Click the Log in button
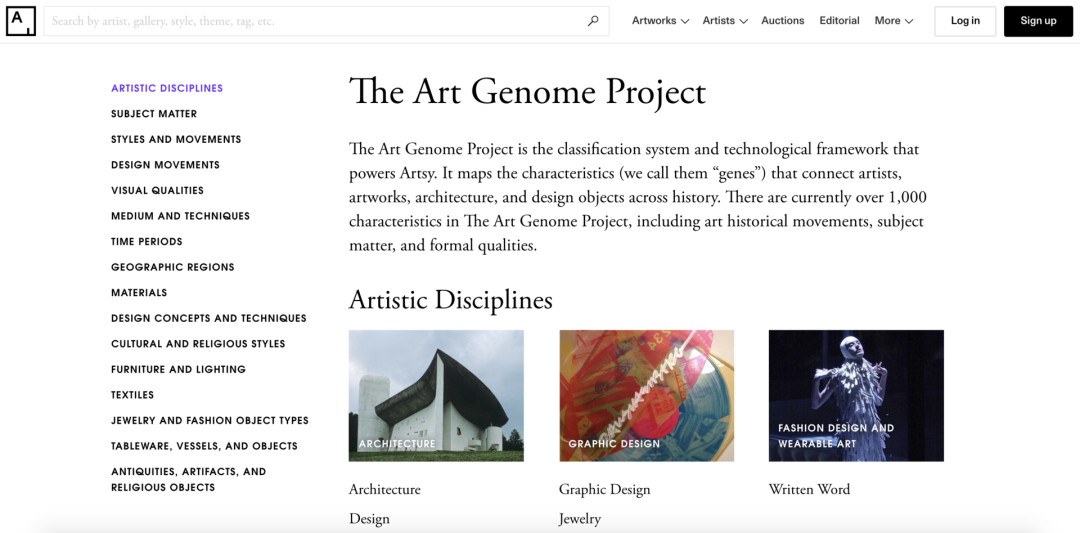 [965, 21]
